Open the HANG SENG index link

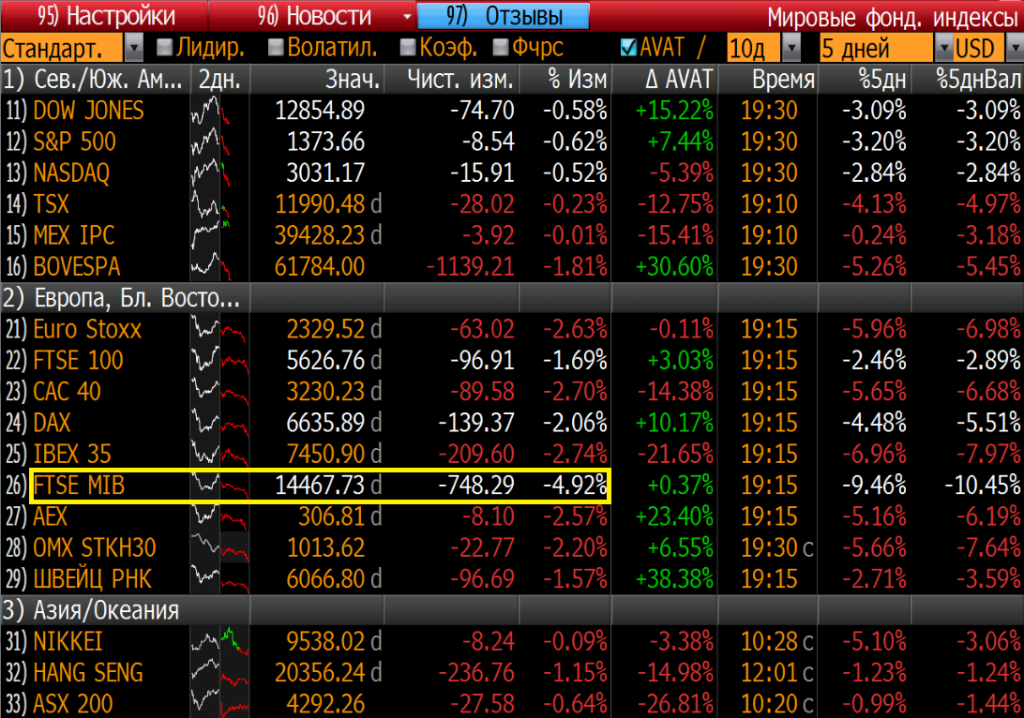pos(88,673)
